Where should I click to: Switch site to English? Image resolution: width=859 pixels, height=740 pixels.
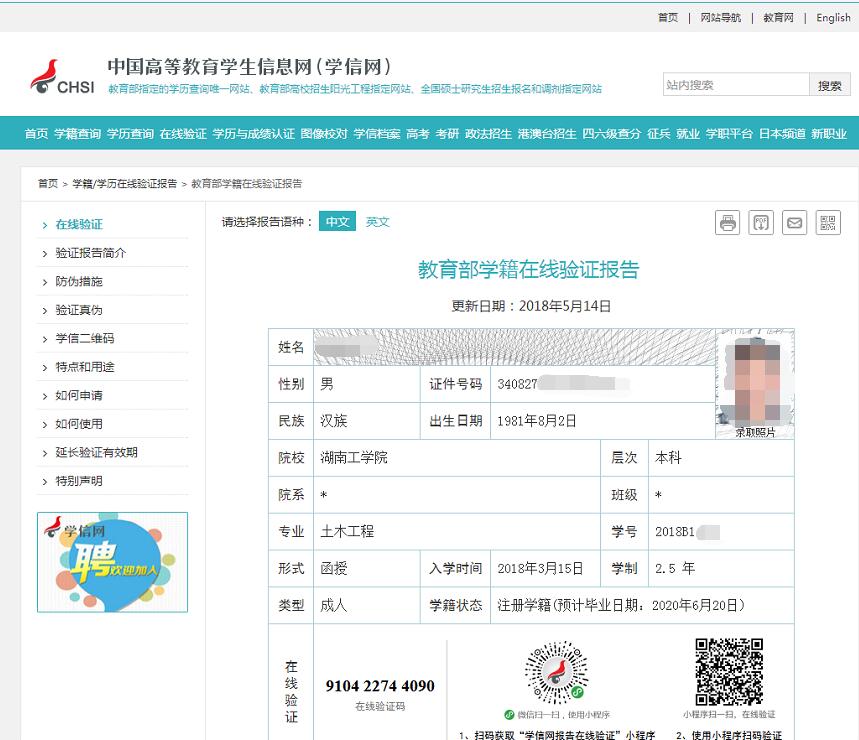point(833,18)
